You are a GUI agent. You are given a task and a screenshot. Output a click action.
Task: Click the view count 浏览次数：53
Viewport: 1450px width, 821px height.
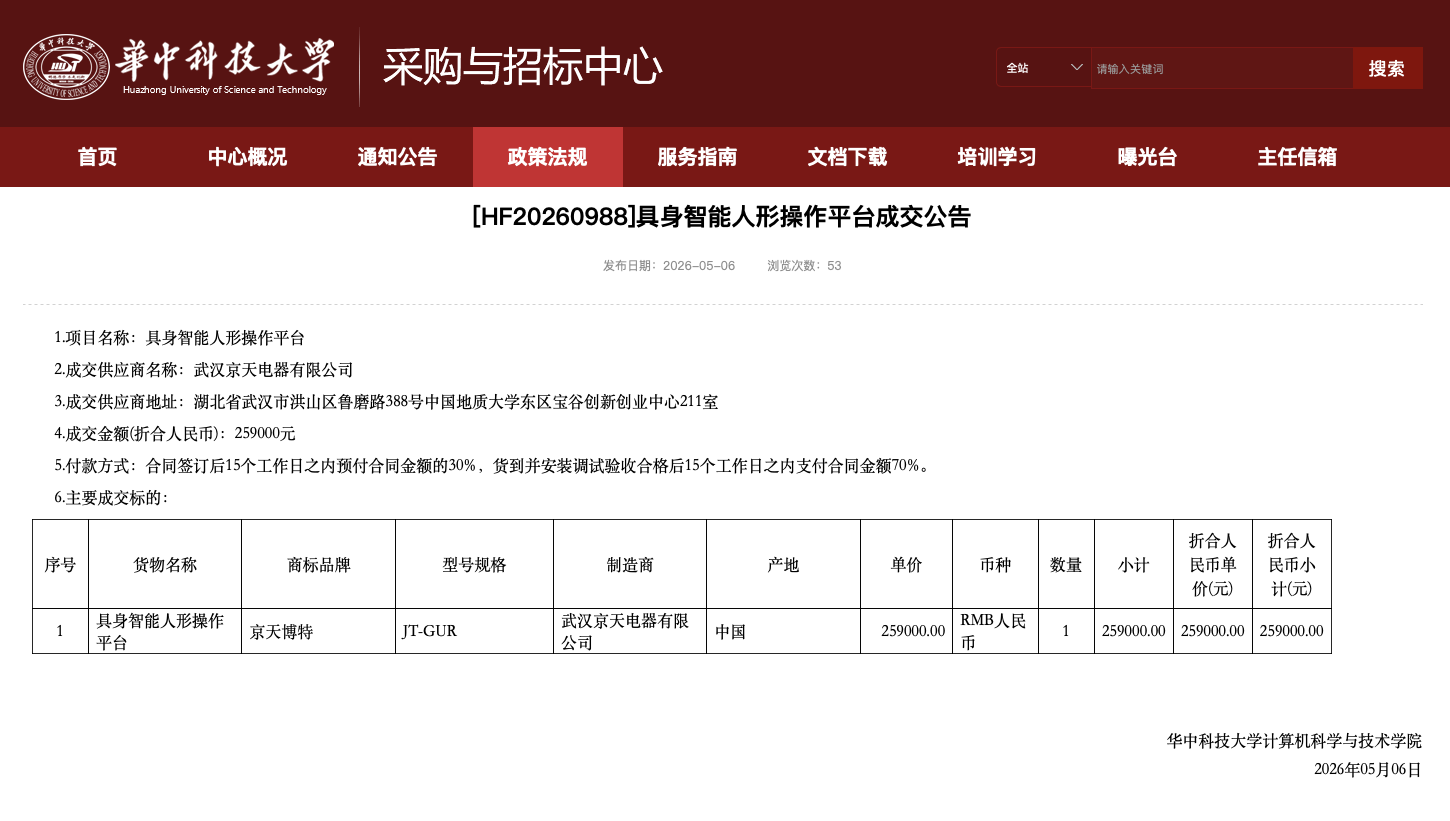[x=804, y=266]
